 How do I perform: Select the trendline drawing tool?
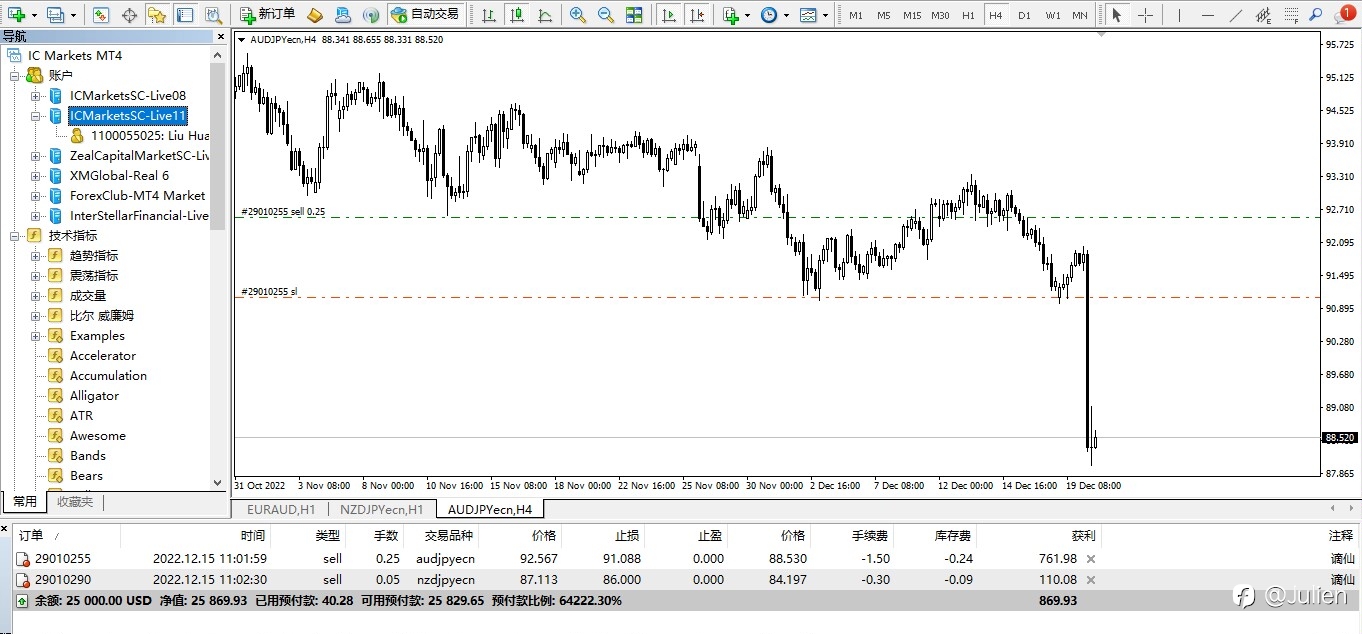(1235, 15)
